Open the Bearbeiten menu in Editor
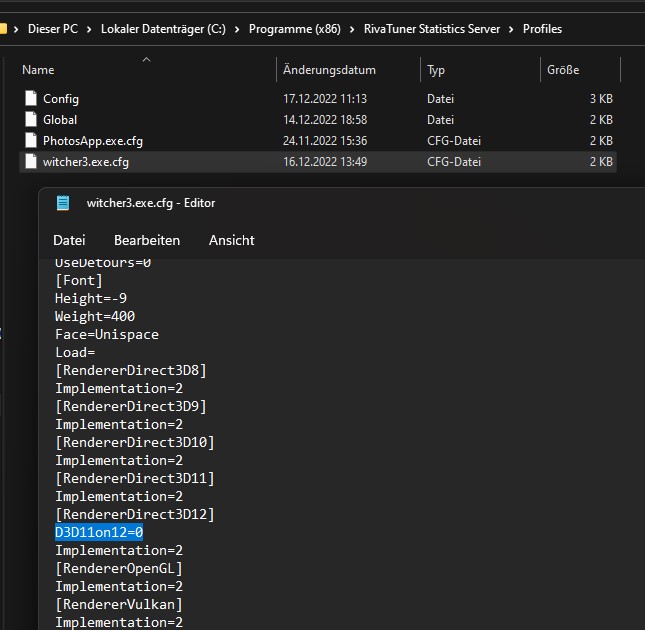Screen dimensions: 645x630 (x=147, y=240)
